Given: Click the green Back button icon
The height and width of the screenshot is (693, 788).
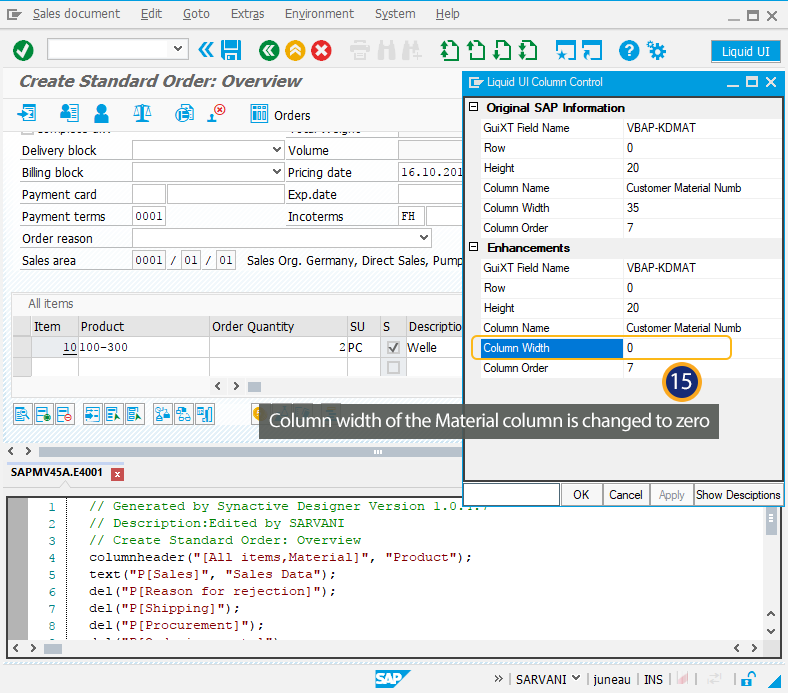Looking at the screenshot, I should tap(269, 50).
